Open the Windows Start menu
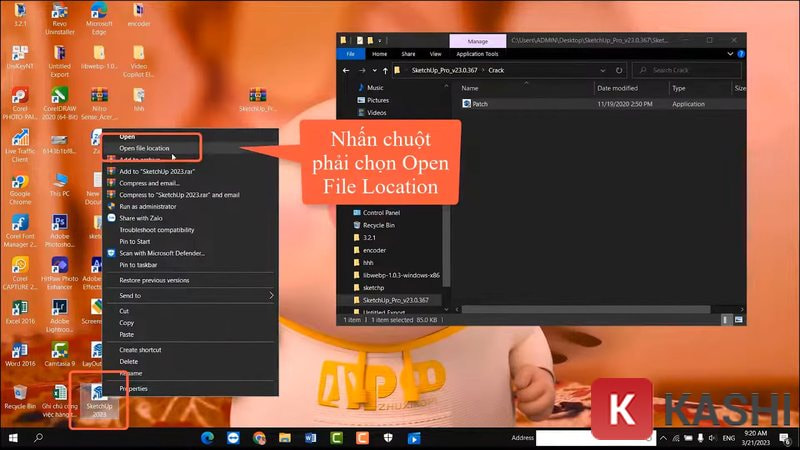Screen dimensions: 800x450 pos(13,438)
